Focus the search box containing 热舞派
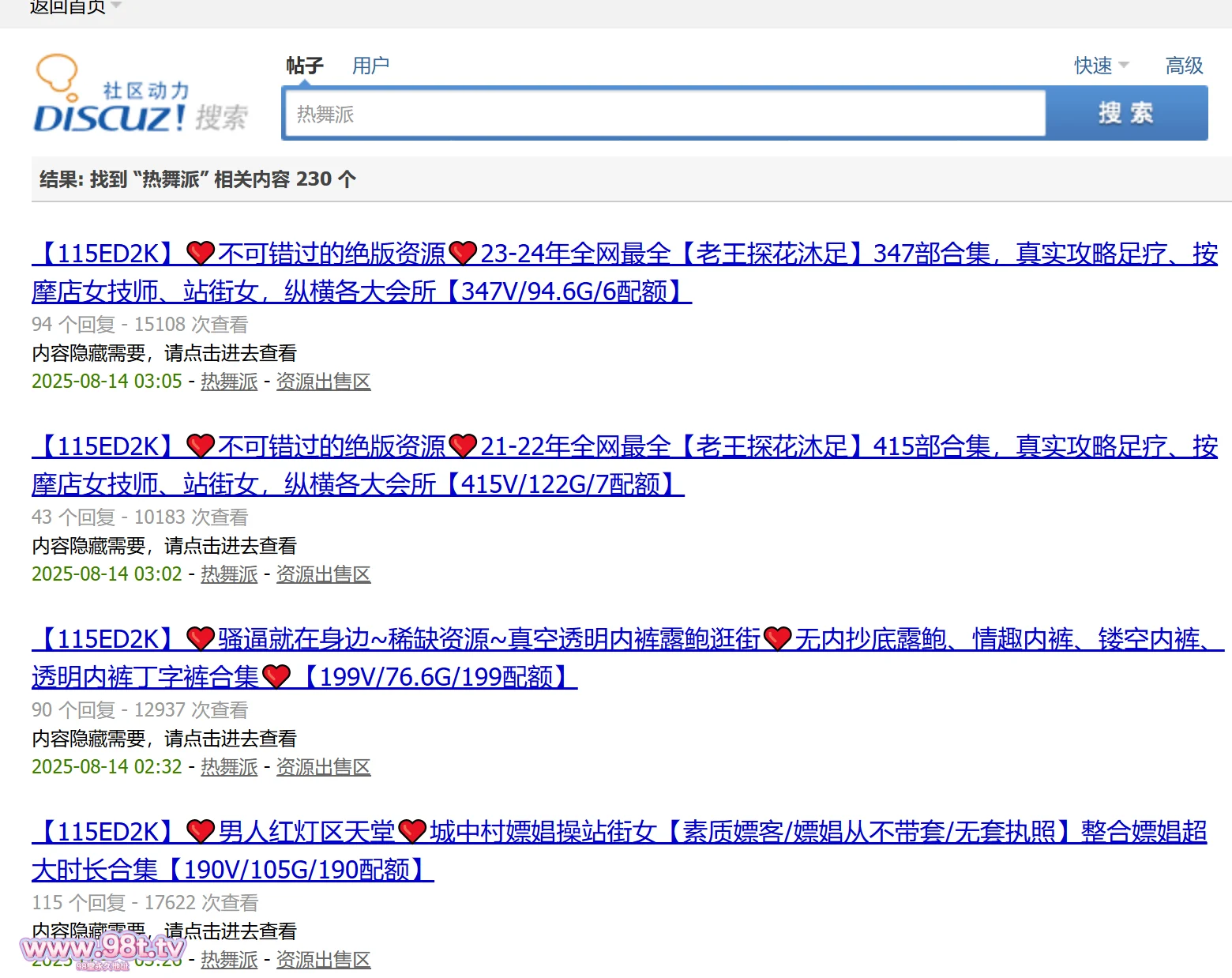The height and width of the screenshot is (978, 1232). click(x=663, y=115)
